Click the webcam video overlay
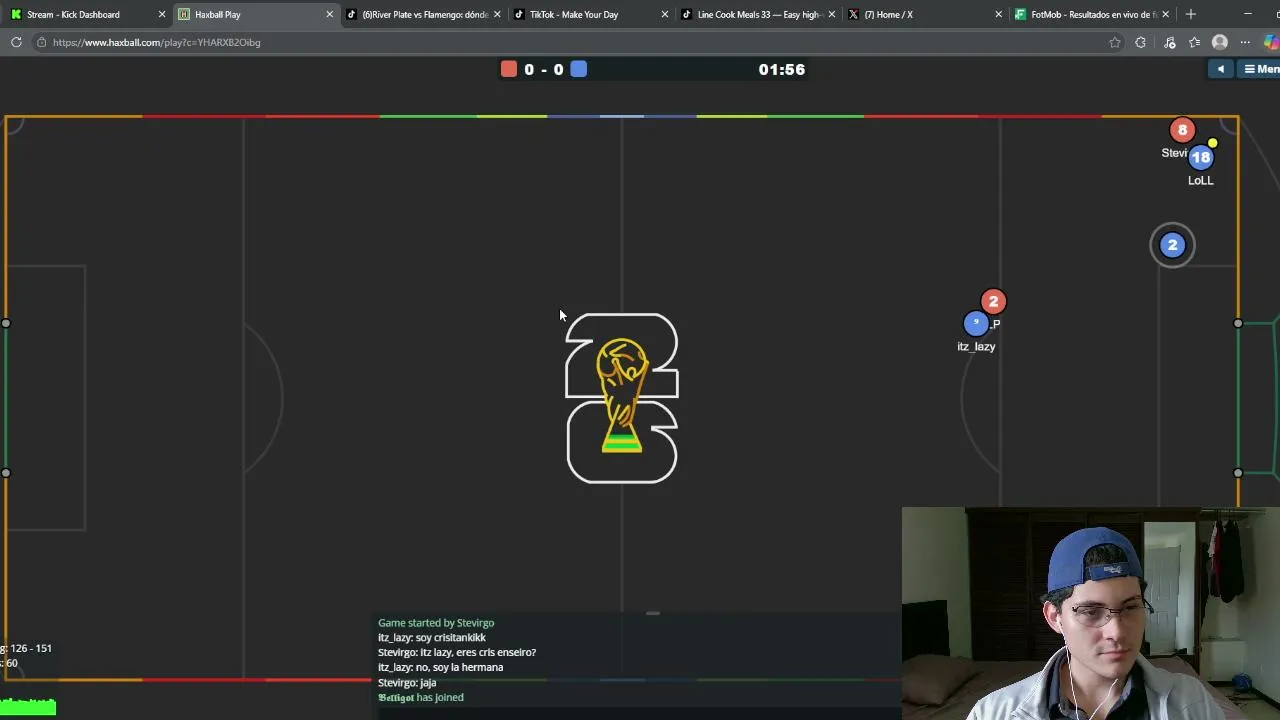 1091,613
